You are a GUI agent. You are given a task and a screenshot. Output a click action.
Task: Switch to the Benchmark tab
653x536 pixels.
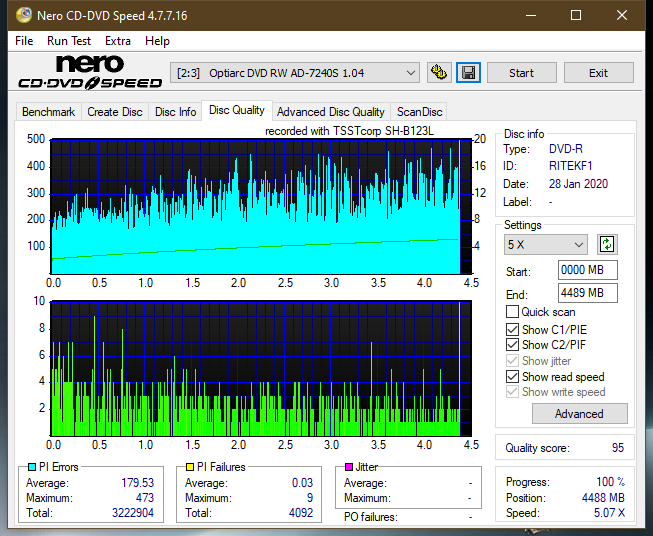pyautogui.click(x=48, y=112)
